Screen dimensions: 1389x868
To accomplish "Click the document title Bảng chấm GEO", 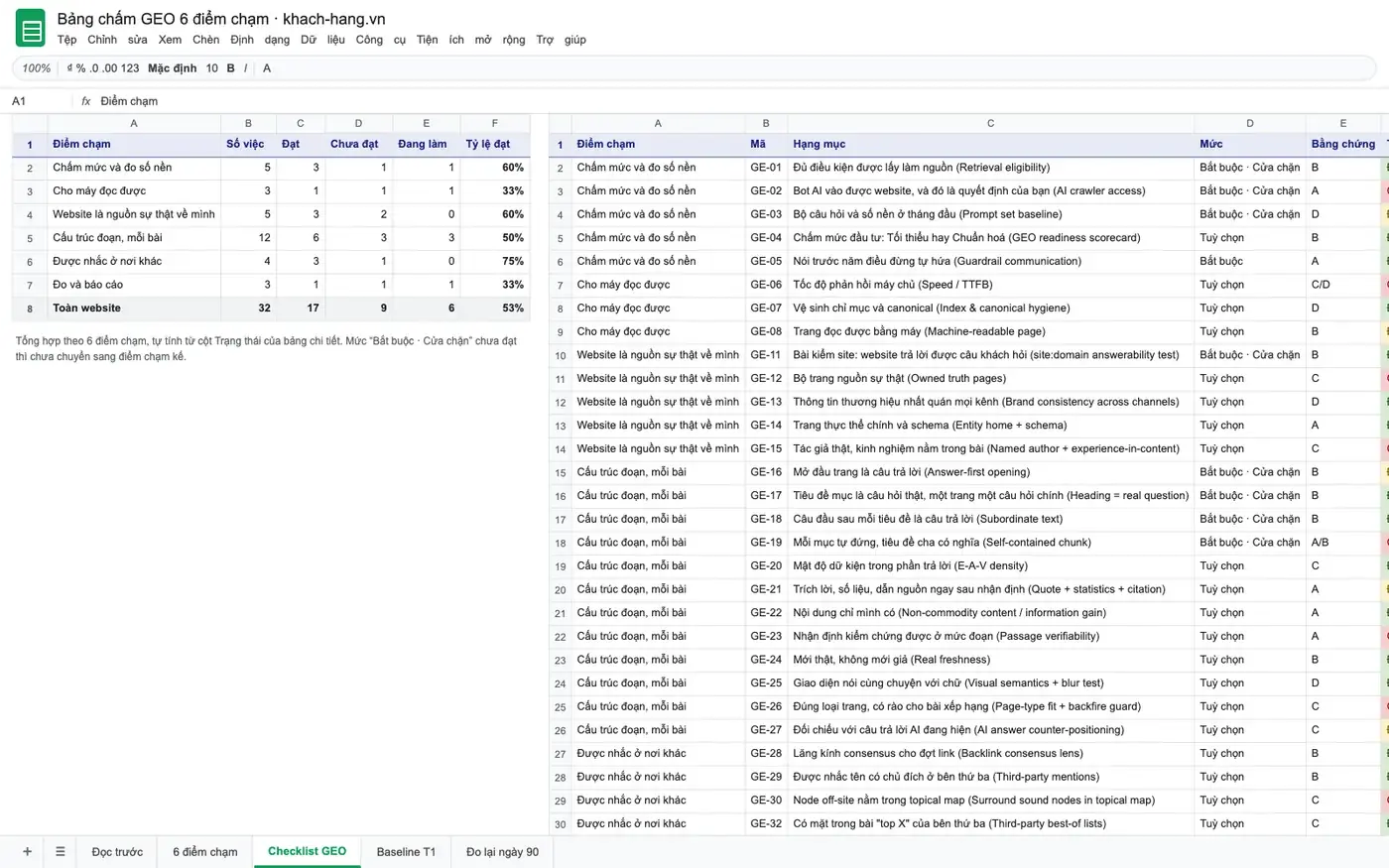I will [x=221, y=19].
